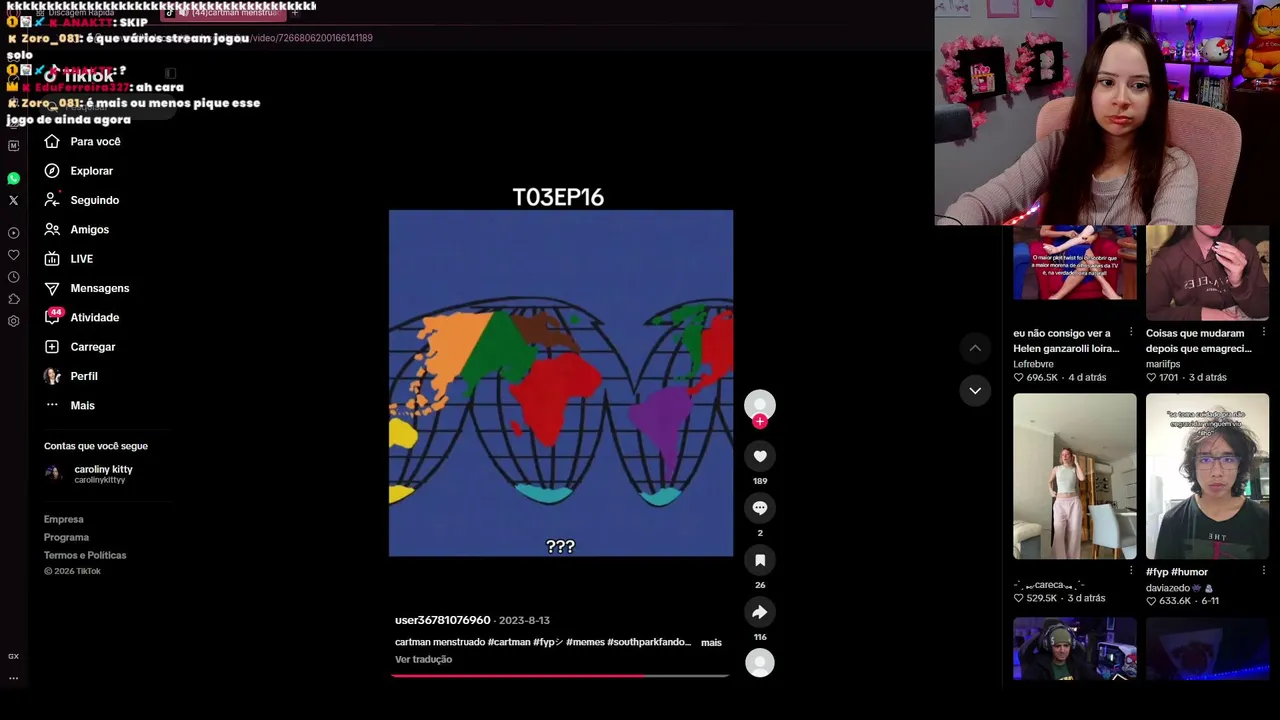Image resolution: width=1280 pixels, height=720 pixels.
Task: Open browser settings gear in sidebar
Action: (13, 321)
